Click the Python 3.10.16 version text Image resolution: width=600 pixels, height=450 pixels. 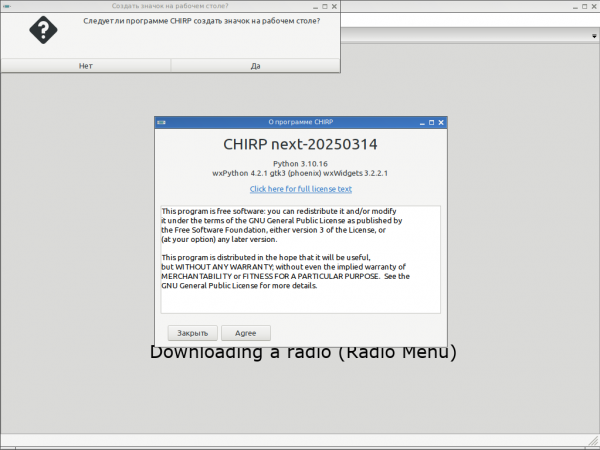[300, 164]
